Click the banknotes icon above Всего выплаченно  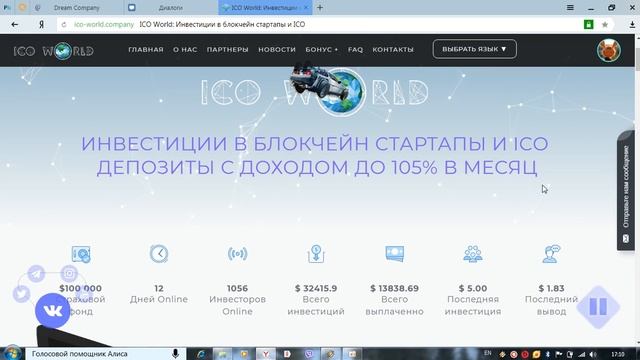click(x=394, y=253)
